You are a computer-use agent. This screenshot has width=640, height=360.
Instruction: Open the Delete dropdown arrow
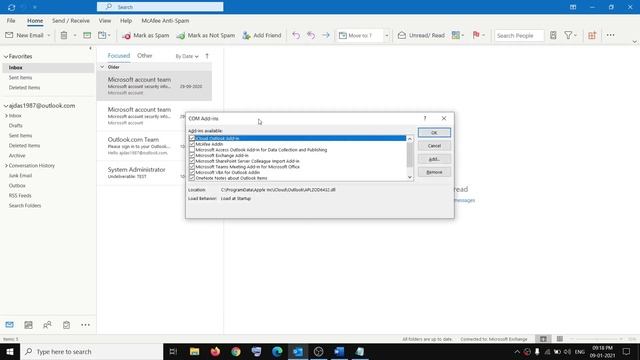pyautogui.click(x=75, y=36)
